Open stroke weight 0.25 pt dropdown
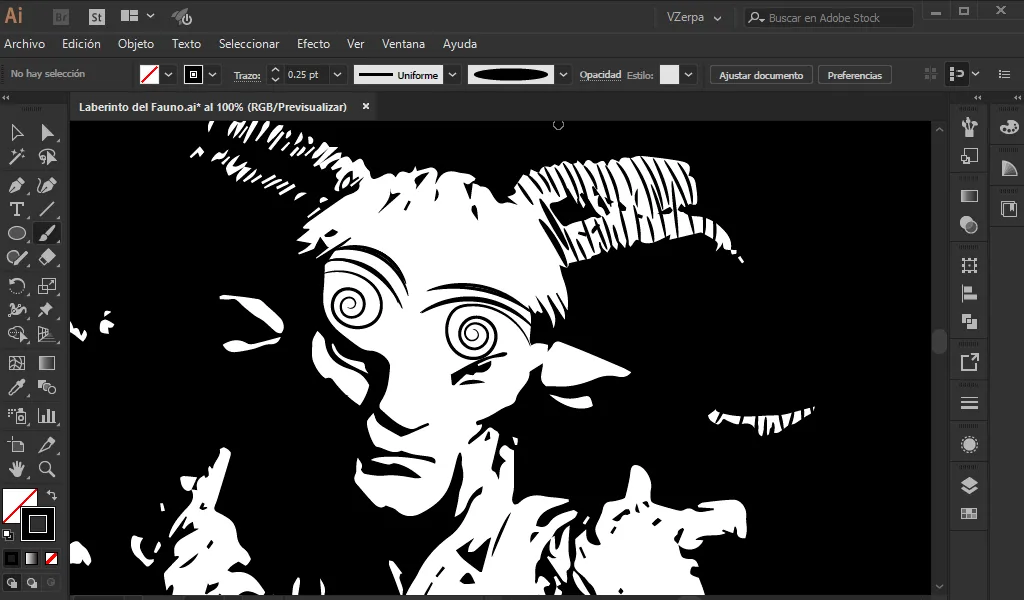The image size is (1024, 600). [x=337, y=74]
